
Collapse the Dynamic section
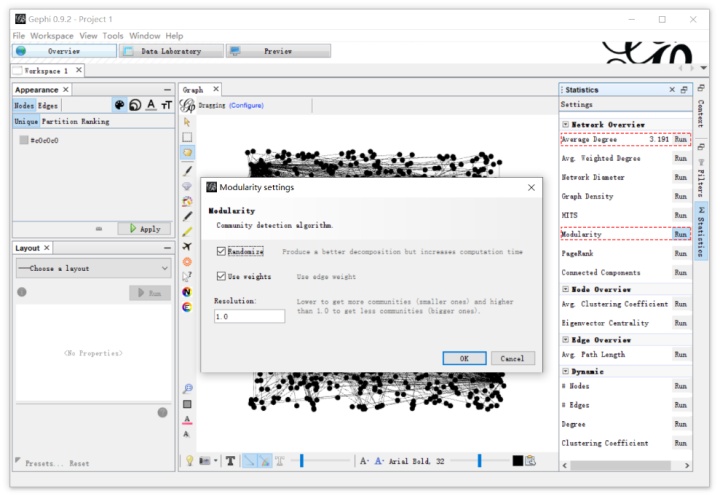pyautogui.click(x=566, y=371)
